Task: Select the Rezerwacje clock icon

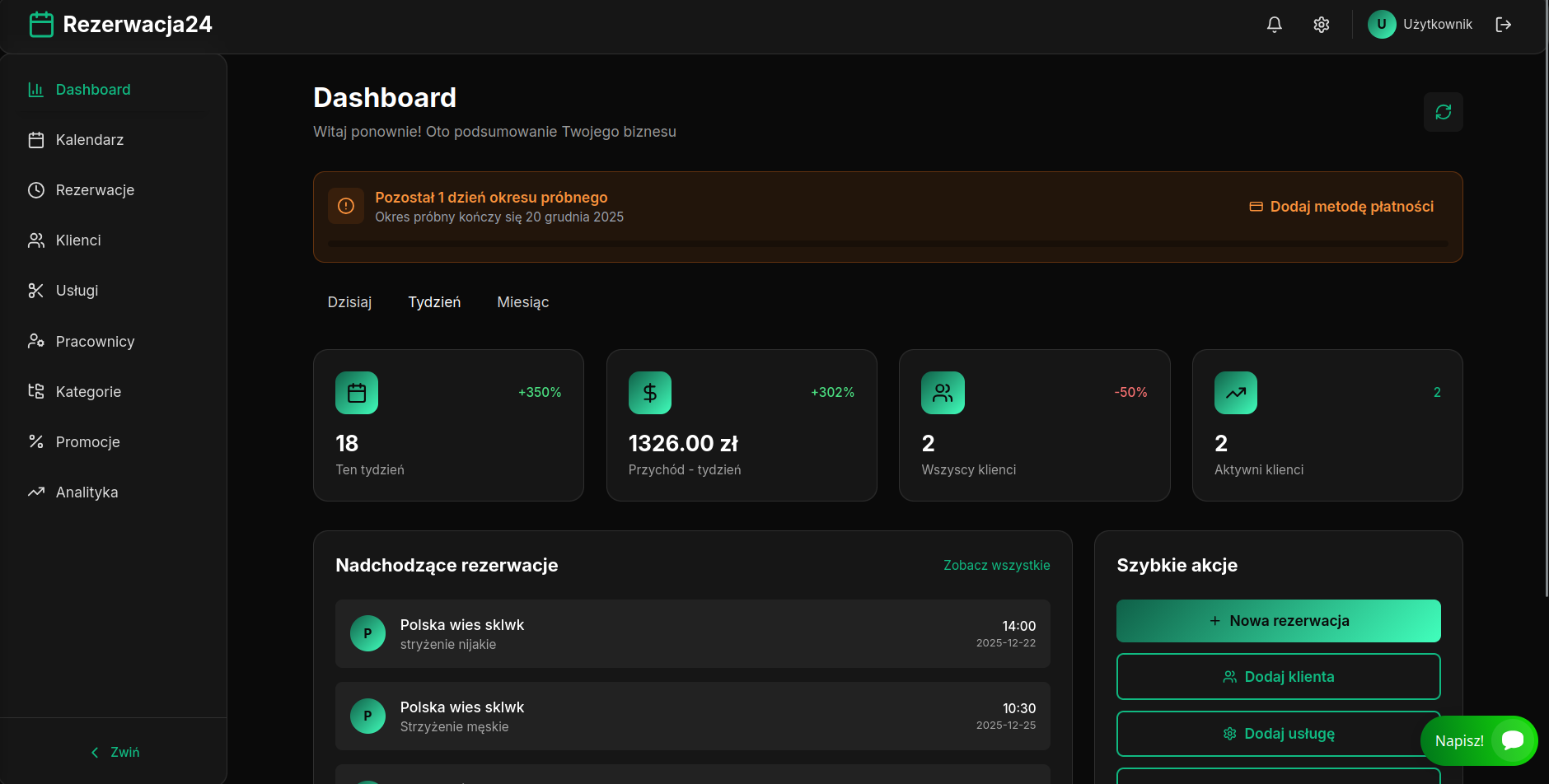Action: 35,189
